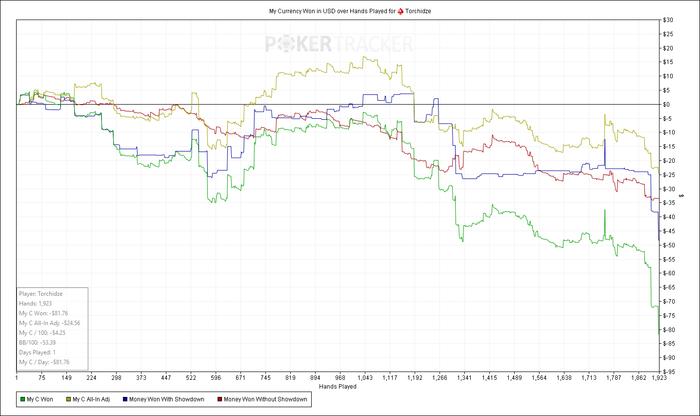
Task: Select the Money Won Without Showdown legend label
Action: point(265,399)
